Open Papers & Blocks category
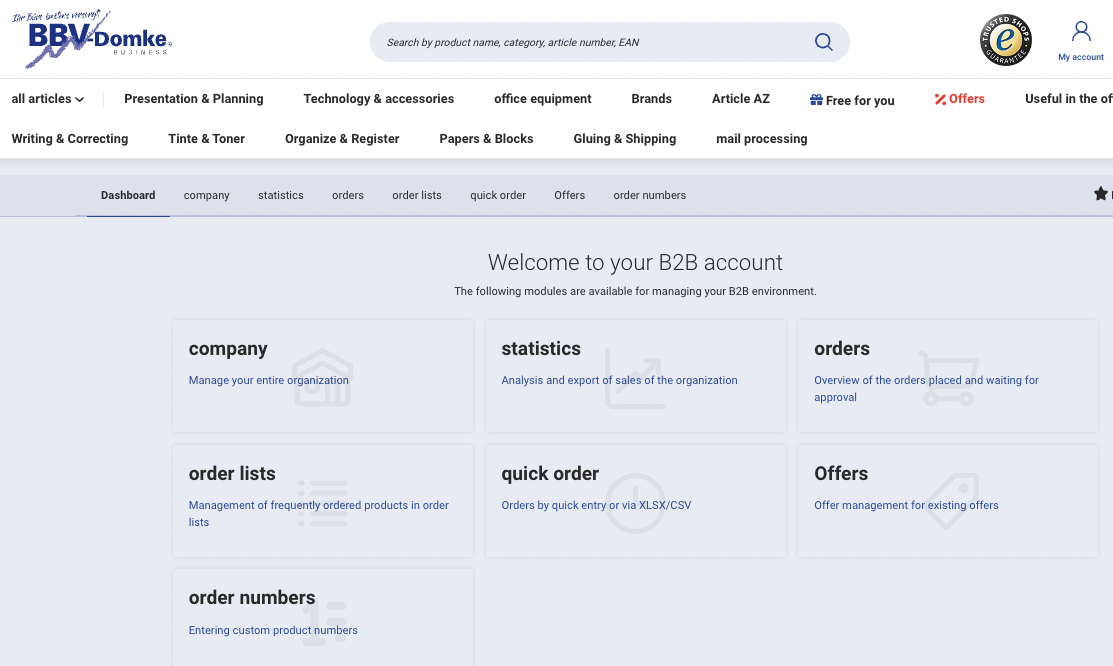 [486, 138]
